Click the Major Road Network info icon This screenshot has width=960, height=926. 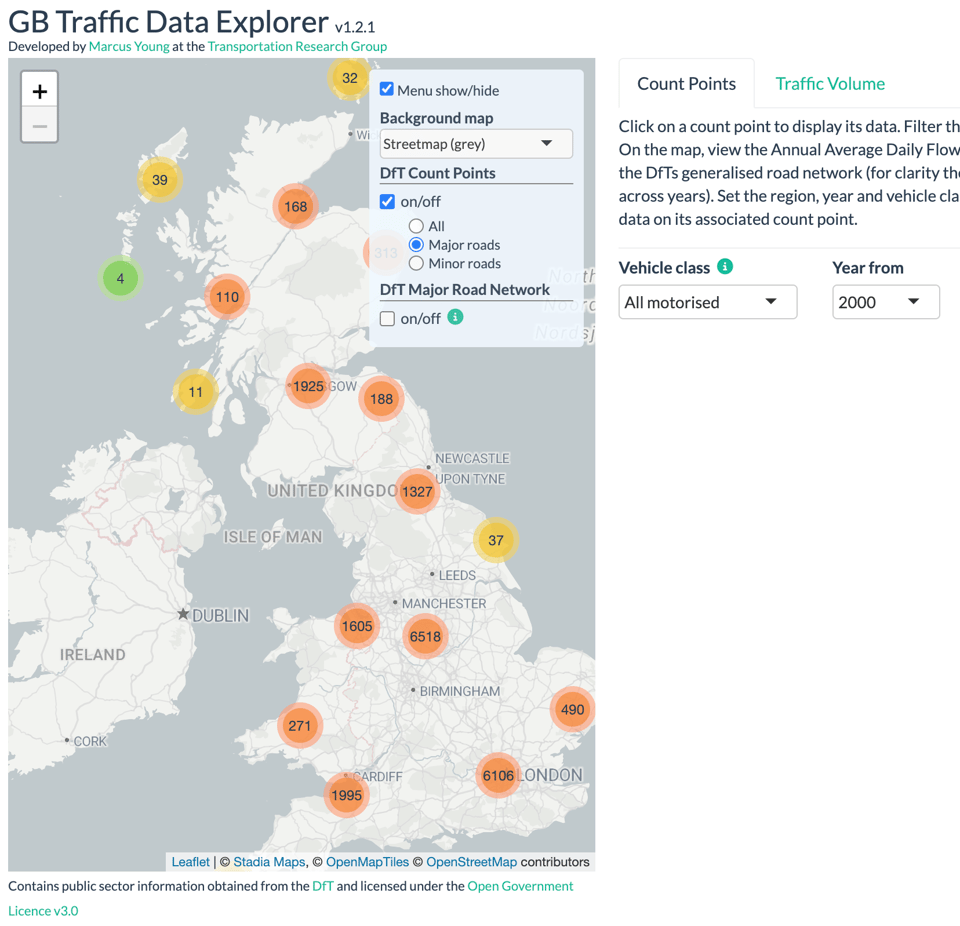point(455,317)
